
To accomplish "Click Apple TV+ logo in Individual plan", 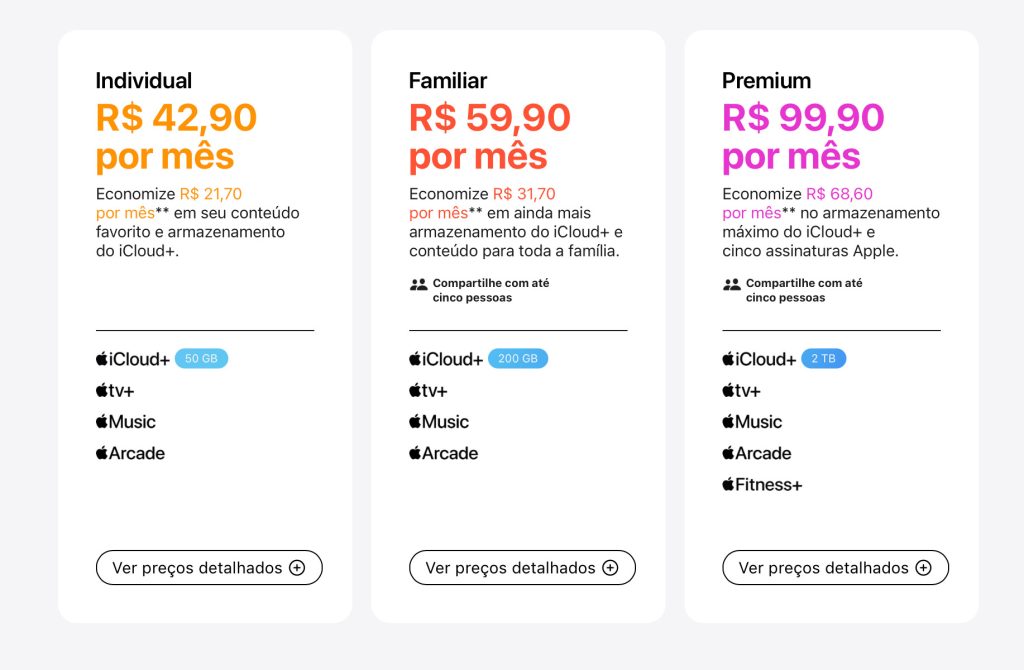I will 115,391.
